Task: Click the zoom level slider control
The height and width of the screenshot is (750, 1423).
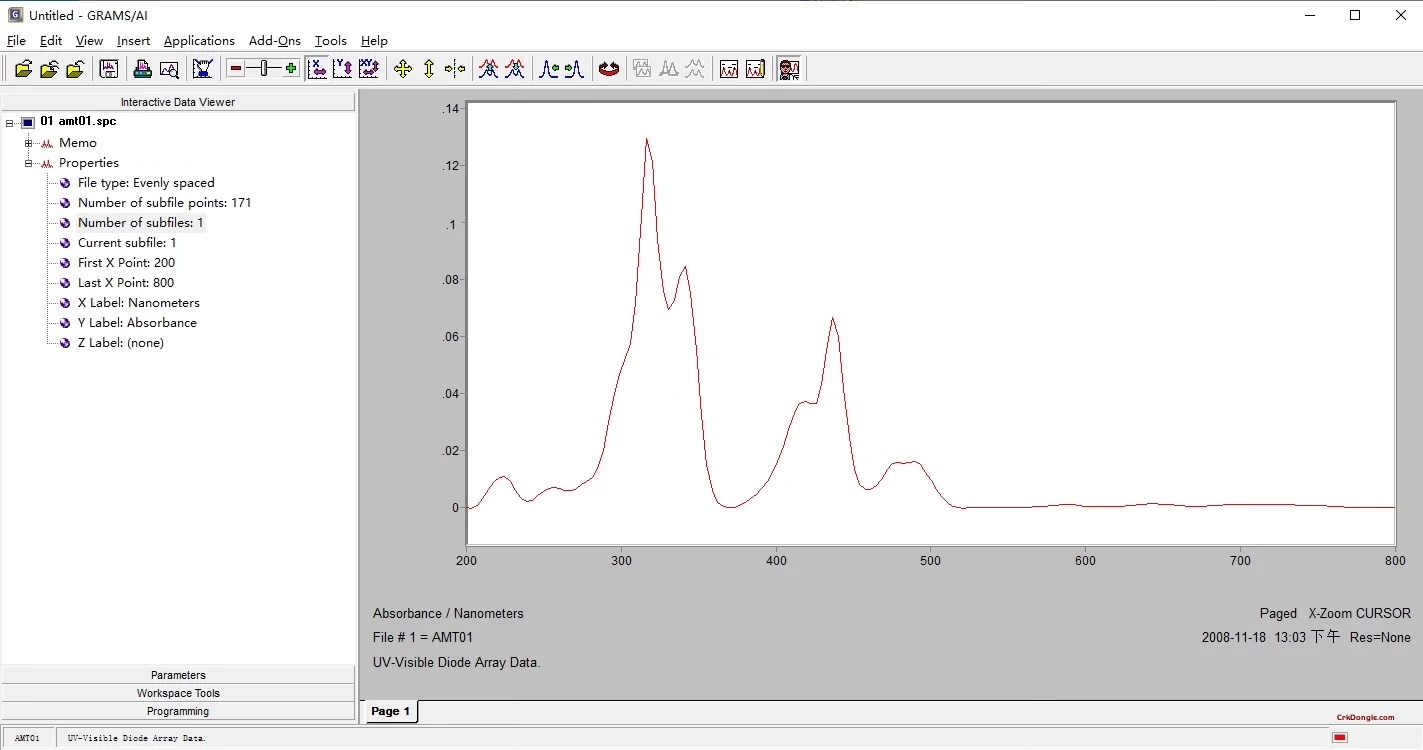Action: (262, 68)
